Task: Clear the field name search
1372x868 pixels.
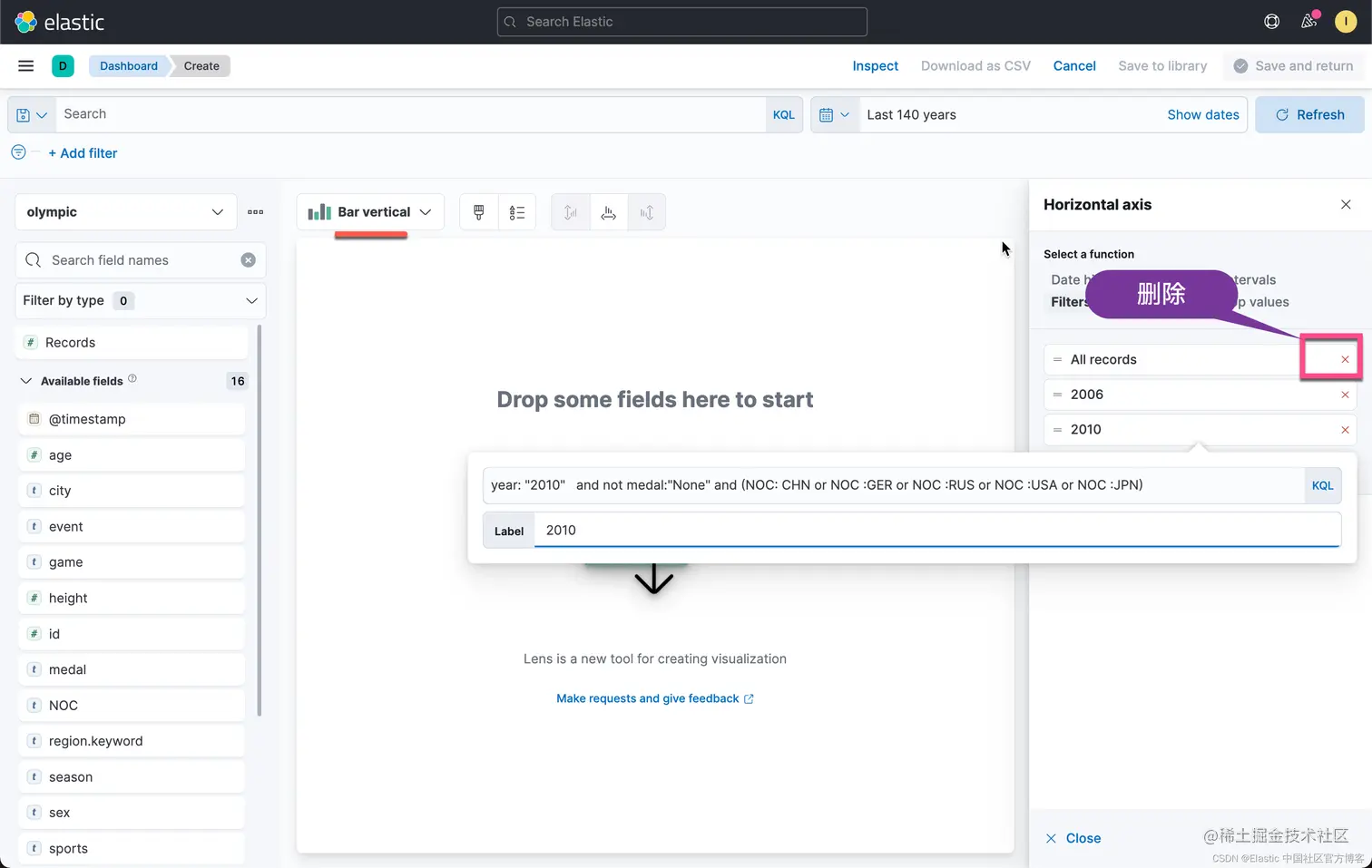Action: (248, 260)
